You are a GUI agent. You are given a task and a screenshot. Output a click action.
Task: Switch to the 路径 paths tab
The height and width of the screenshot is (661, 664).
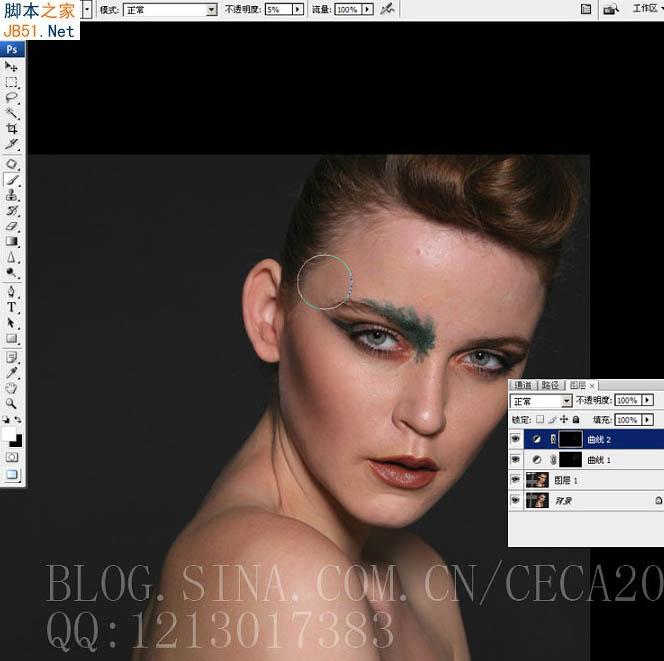click(550, 385)
